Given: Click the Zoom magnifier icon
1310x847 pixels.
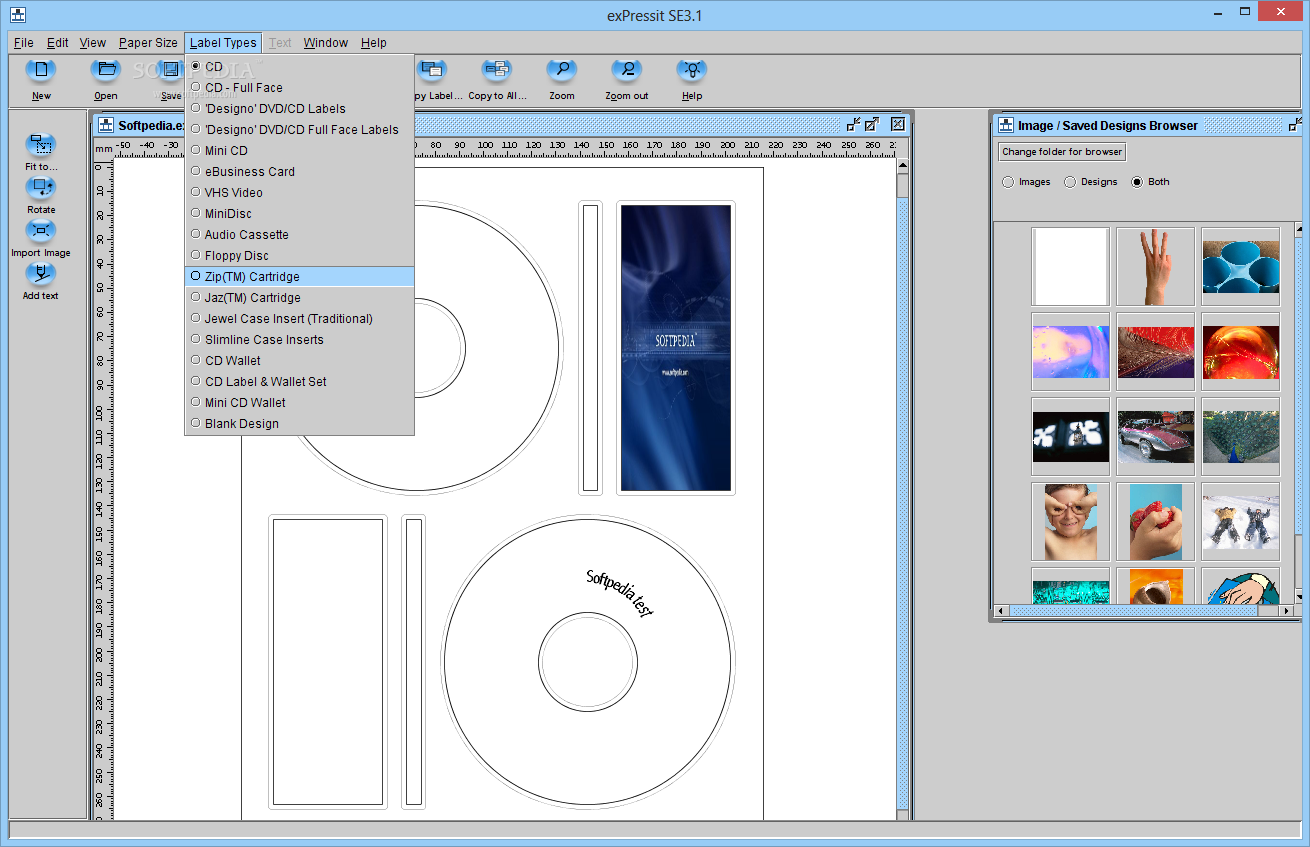Looking at the screenshot, I should pos(562,70).
